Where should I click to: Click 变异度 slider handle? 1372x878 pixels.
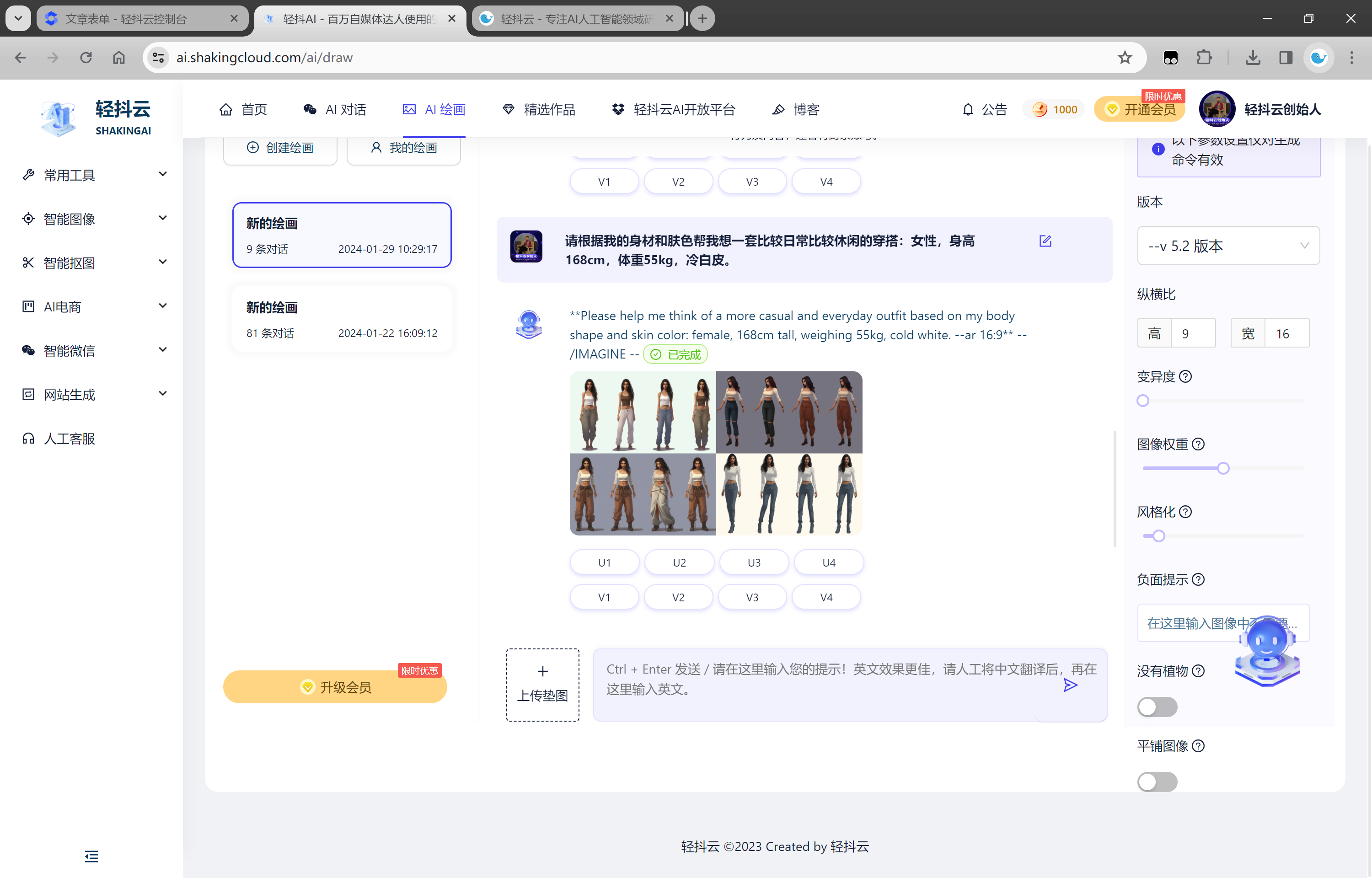1142,400
